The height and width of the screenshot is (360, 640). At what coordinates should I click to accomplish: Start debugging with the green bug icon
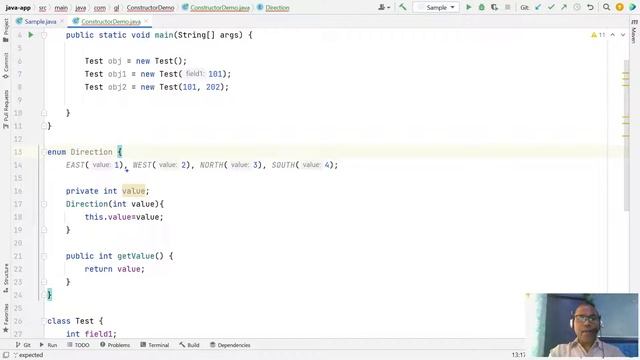[x=482, y=7]
